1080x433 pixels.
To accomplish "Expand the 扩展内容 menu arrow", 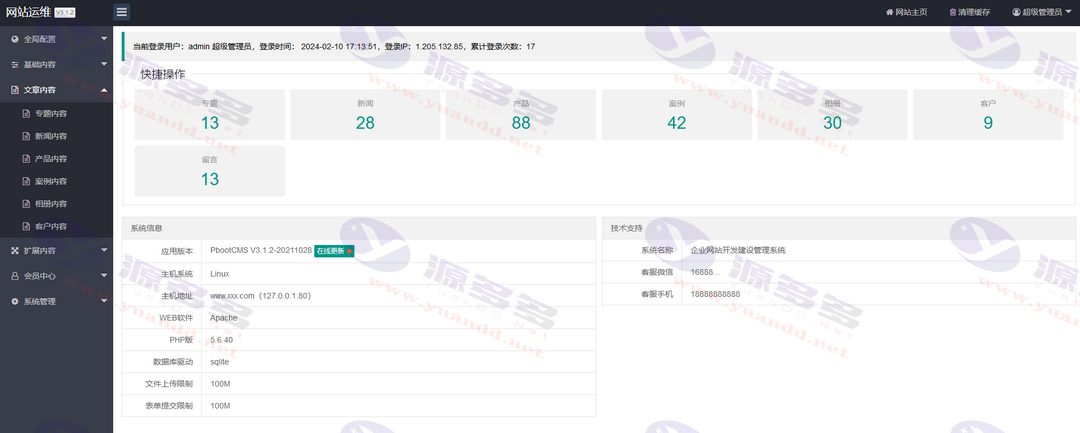I will pyautogui.click(x=104, y=251).
